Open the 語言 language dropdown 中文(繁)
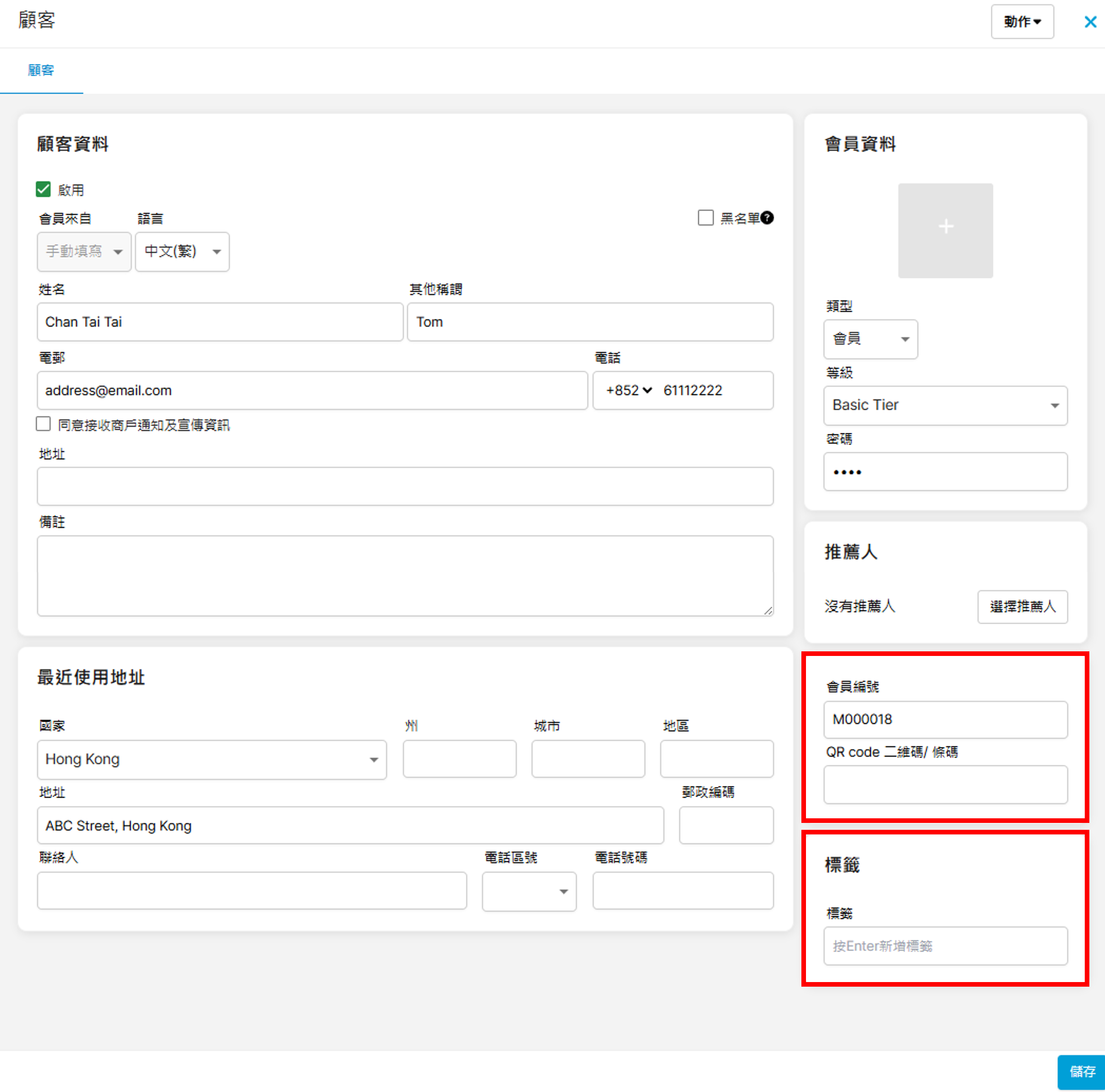 (x=182, y=251)
